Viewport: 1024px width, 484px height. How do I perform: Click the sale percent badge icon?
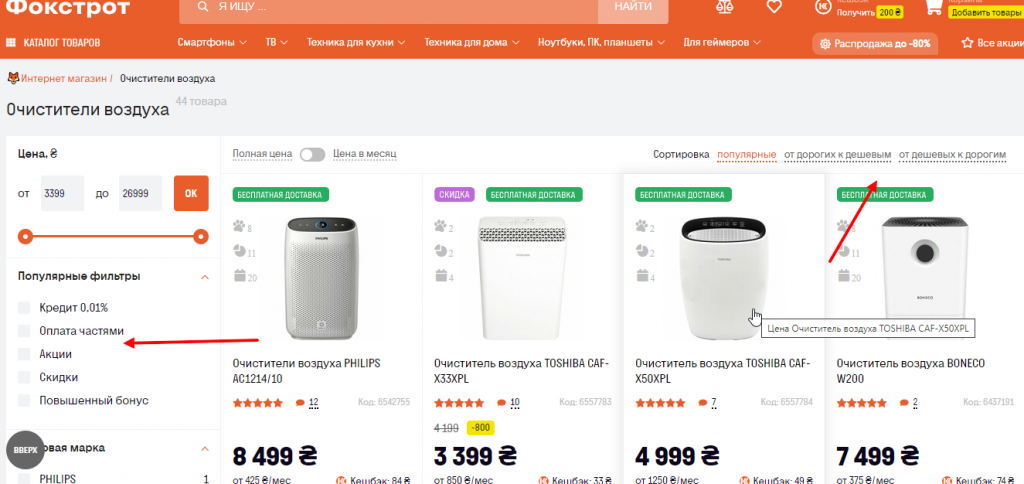point(825,44)
